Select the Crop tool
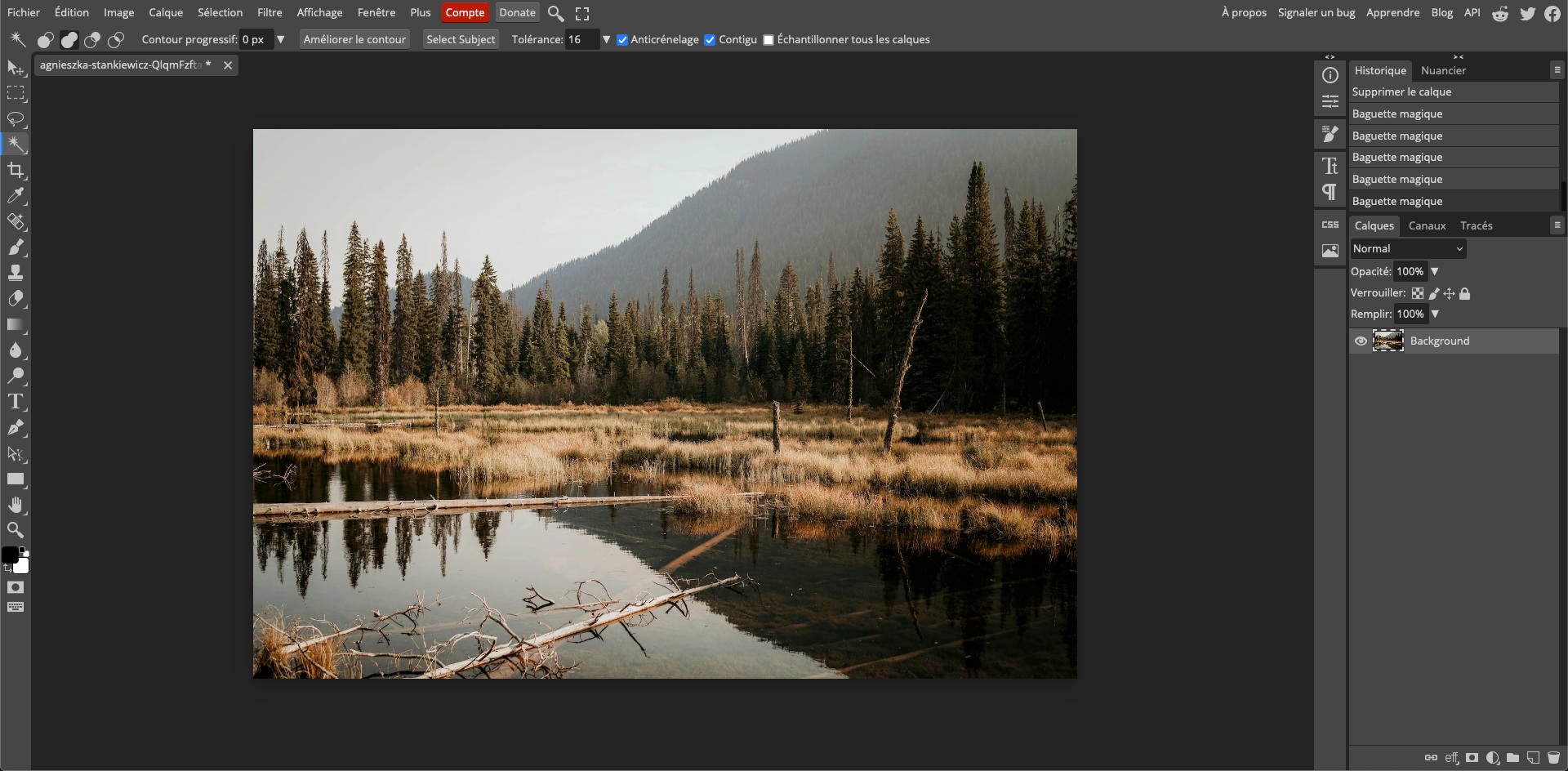1568x771 pixels. coord(16,170)
